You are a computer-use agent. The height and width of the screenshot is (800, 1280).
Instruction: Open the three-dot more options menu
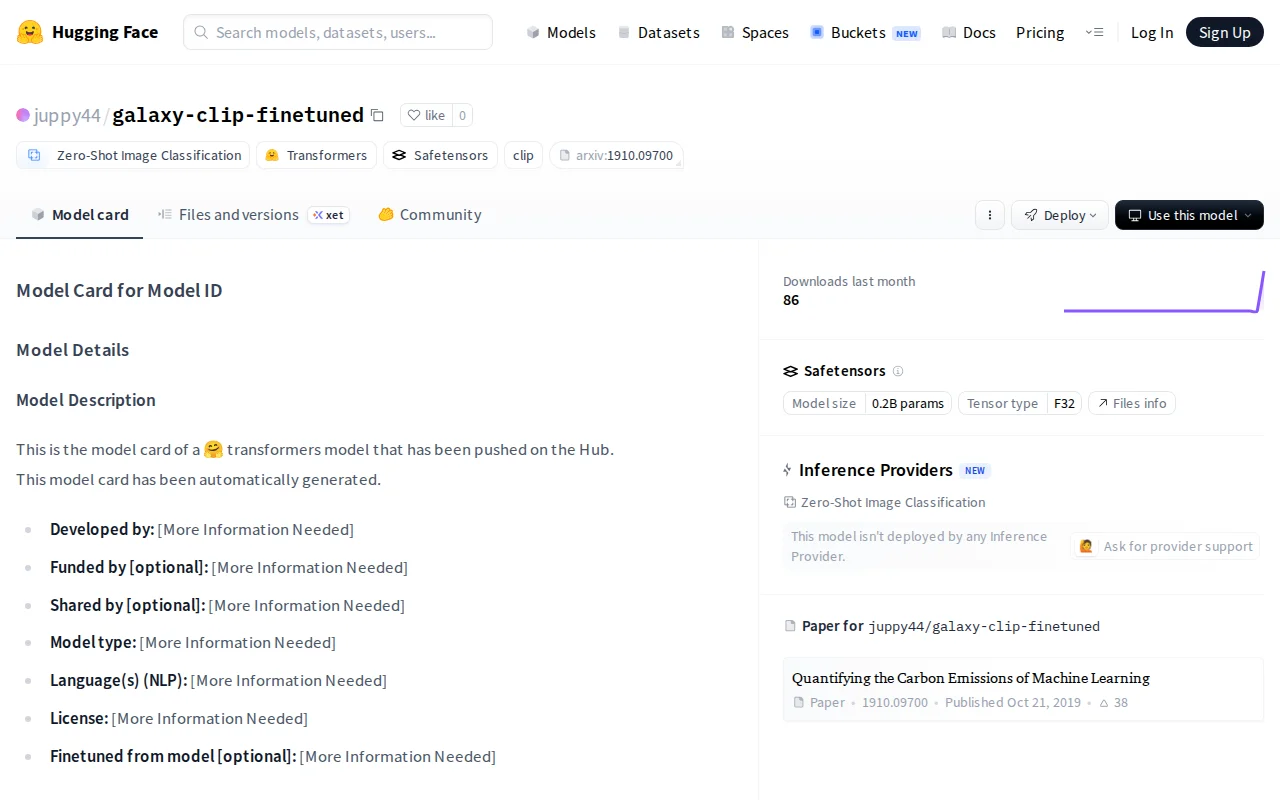coord(990,215)
